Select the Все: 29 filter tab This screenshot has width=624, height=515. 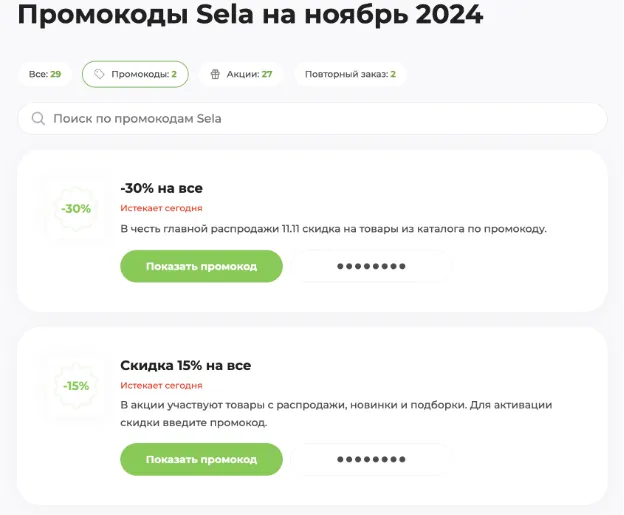click(x=45, y=74)
